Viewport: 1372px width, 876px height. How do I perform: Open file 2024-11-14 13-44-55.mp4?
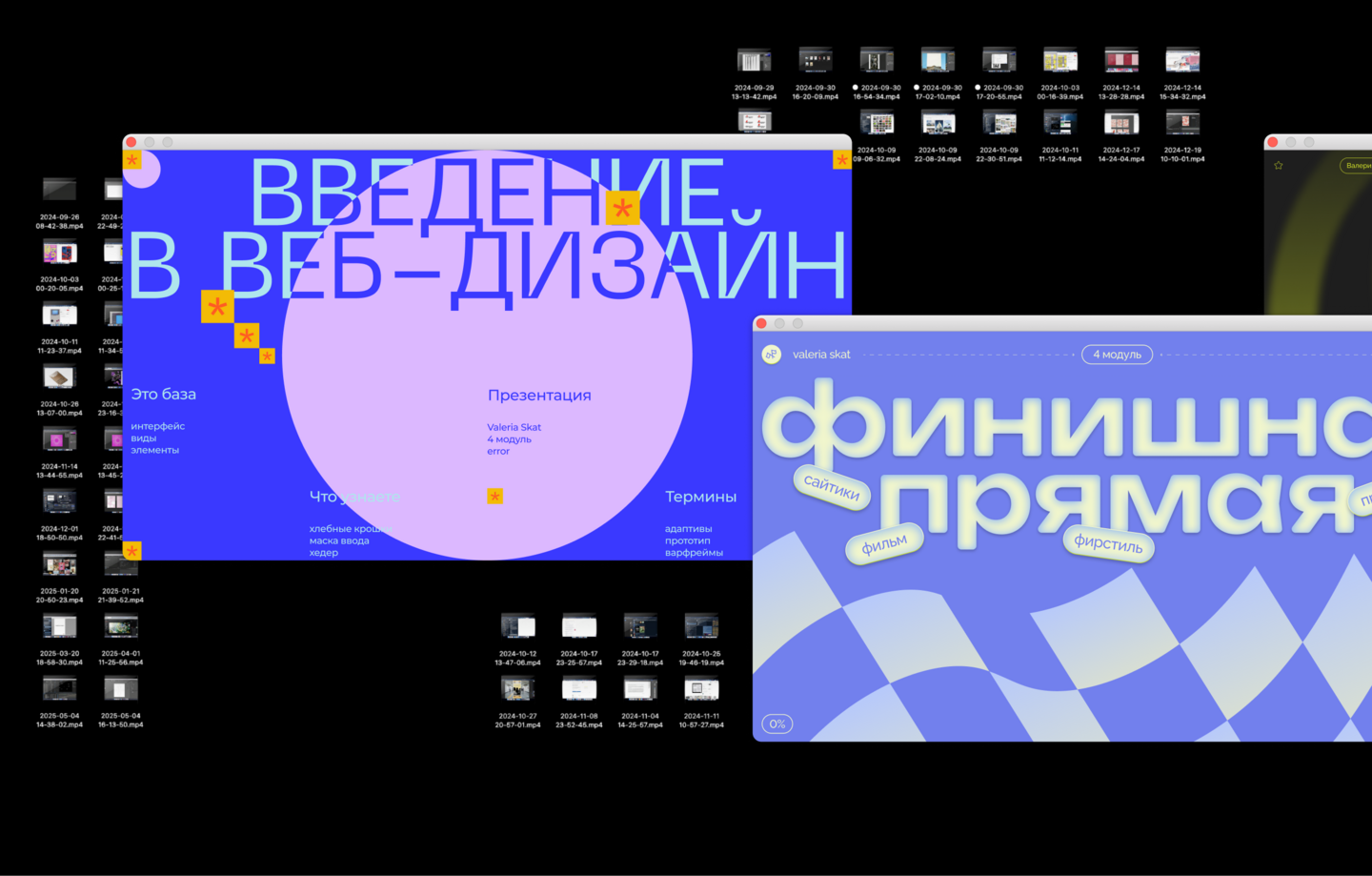point(59,454)
